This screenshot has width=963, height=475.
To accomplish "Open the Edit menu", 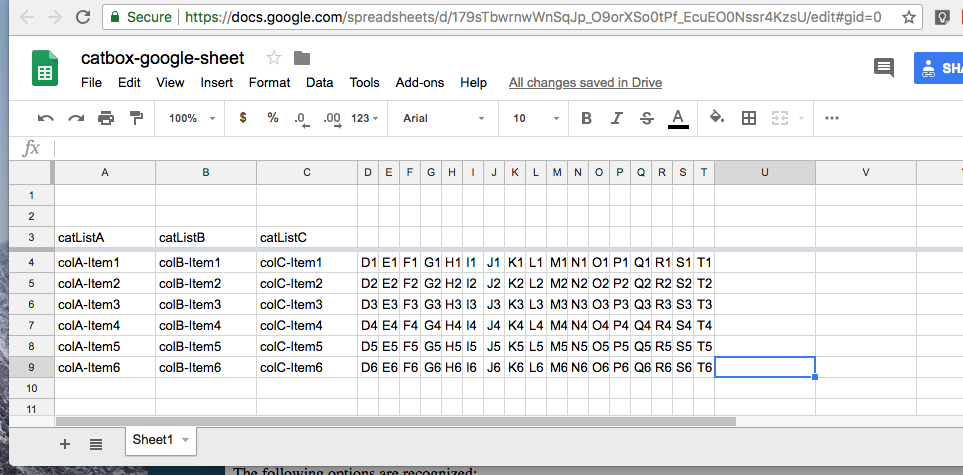I will coord(129,82).
